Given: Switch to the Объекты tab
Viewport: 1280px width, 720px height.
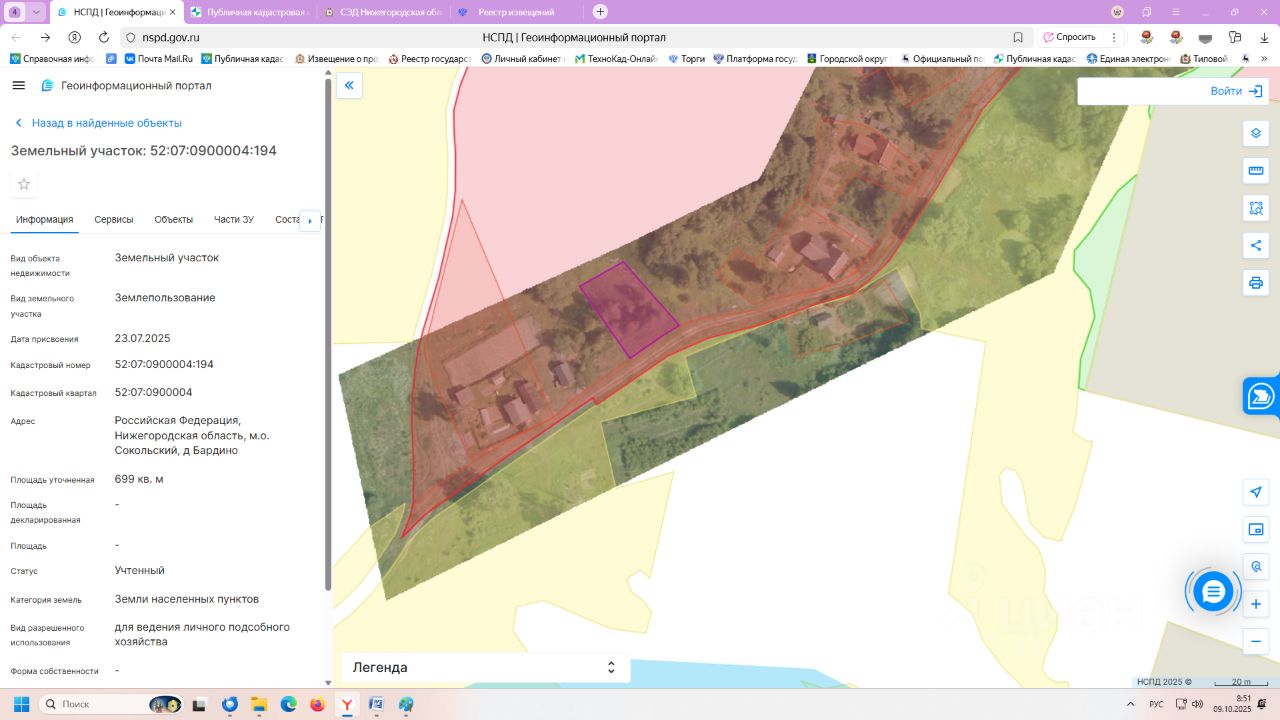Looking at the screenshot, I should tap(174, 220).
